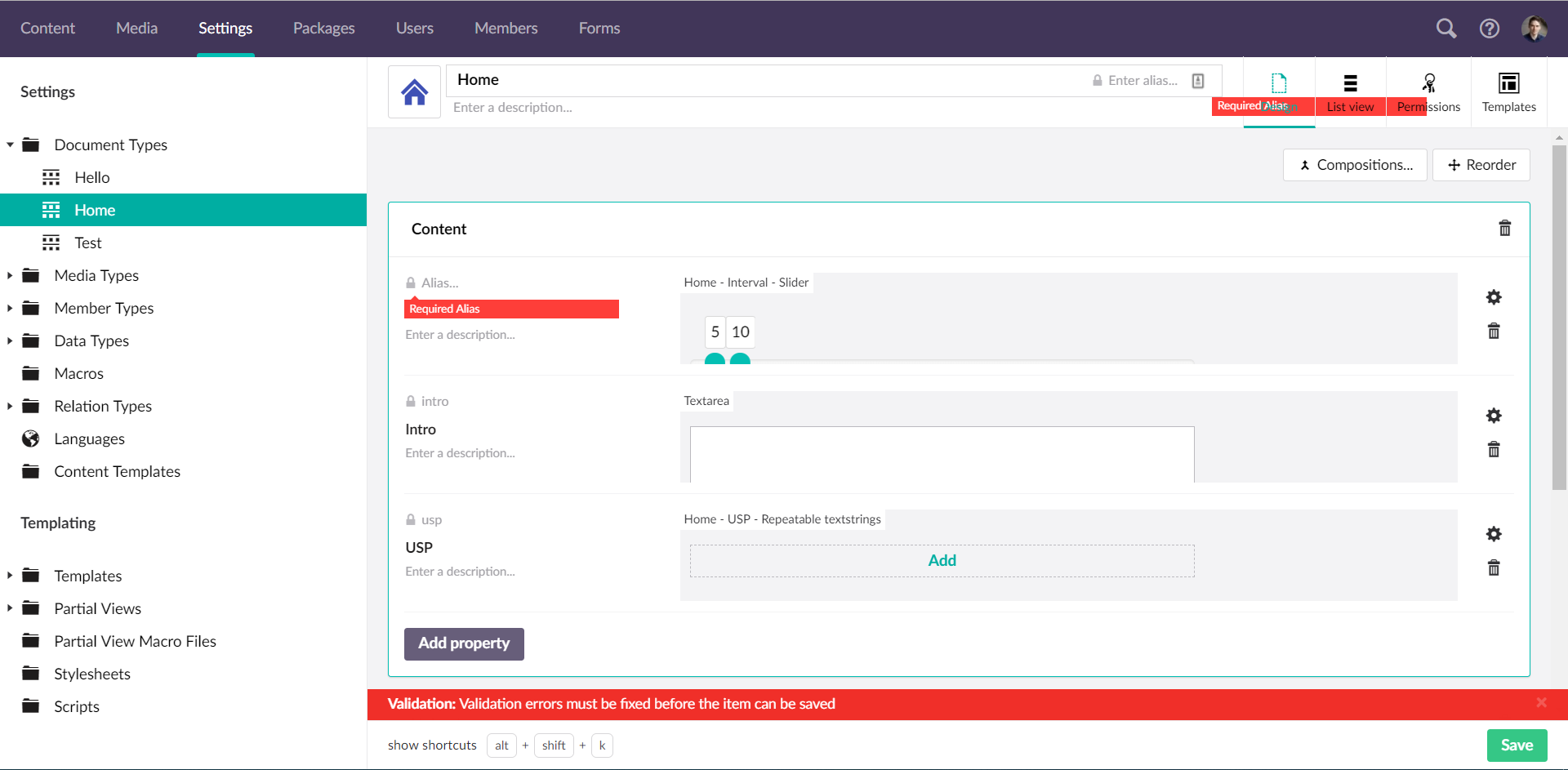Expand the Media Types folder
1568x770 pixels.
tap(10, 275)
